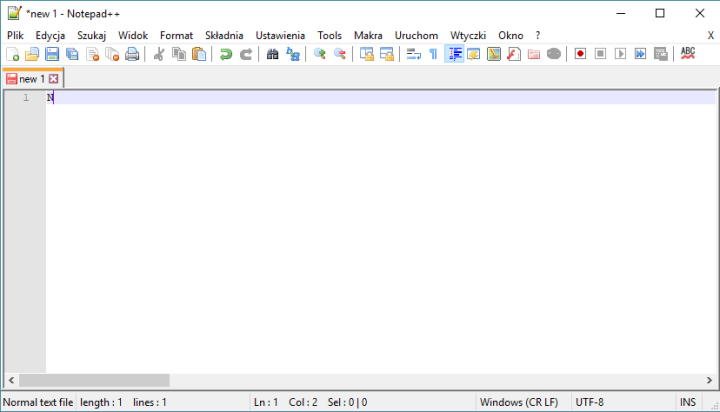Stop macro recording square icon
The width and height of the screenshot is (720, 412).
pos(600,54)
